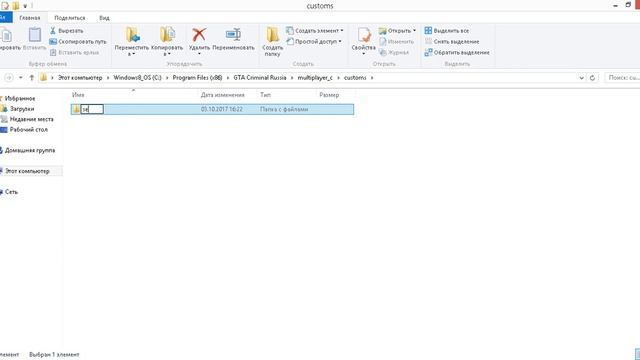Click Обратить выделение in the ribbon
The image size is (640, 360).
click(x=457, y=53)
